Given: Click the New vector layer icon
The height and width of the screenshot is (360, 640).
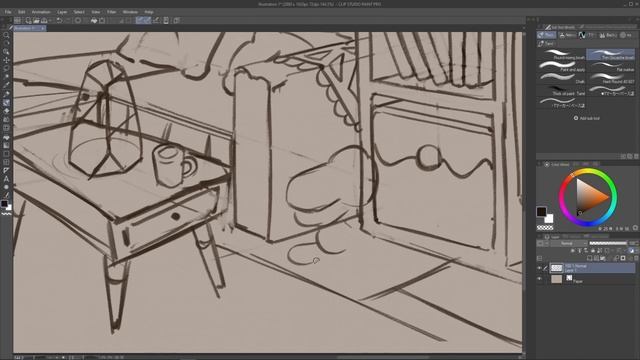Looking at the screenshot, I should point(596,258).
